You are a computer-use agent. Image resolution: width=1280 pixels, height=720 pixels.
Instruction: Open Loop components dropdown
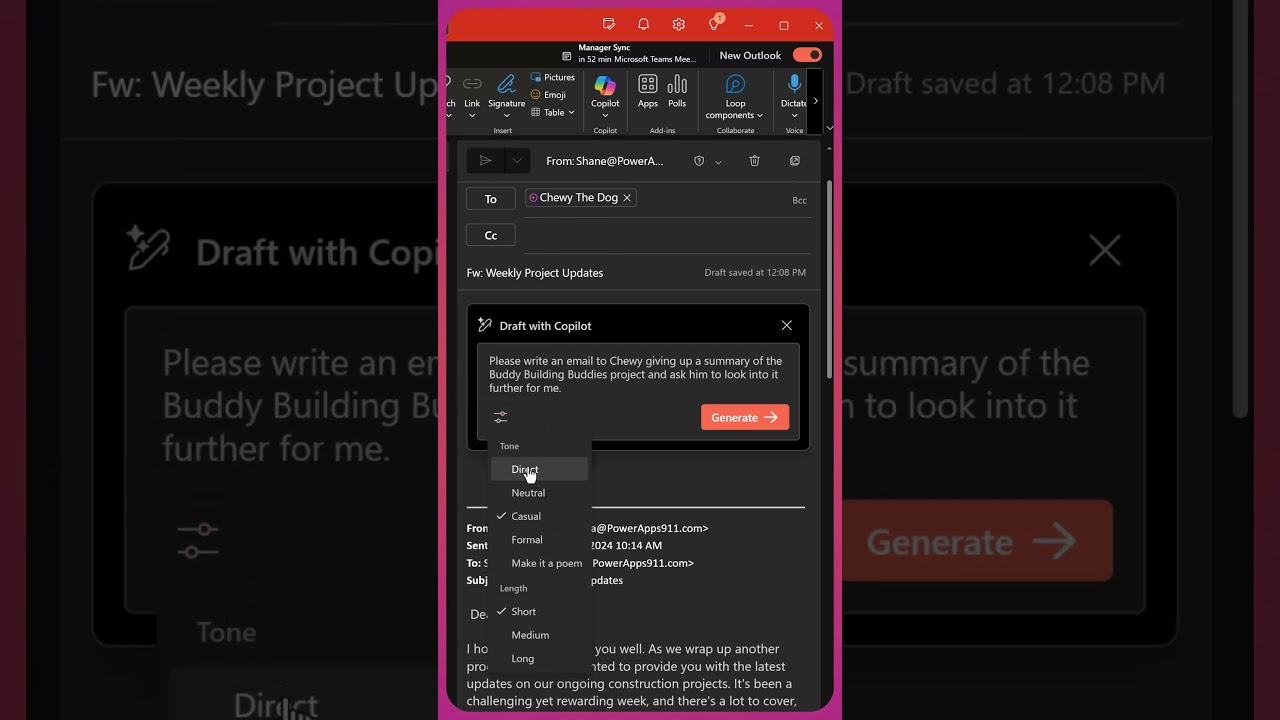[735, 97]
